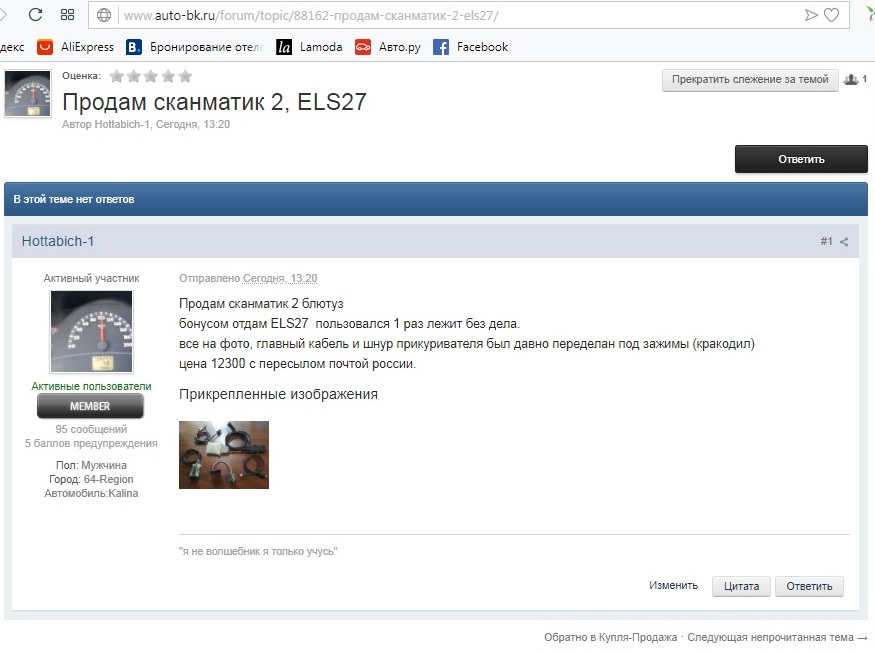Image resolution: width=875 pixels, height=653 pixels.
Task: Click the globe site info icon
Action: pos(104,15)
